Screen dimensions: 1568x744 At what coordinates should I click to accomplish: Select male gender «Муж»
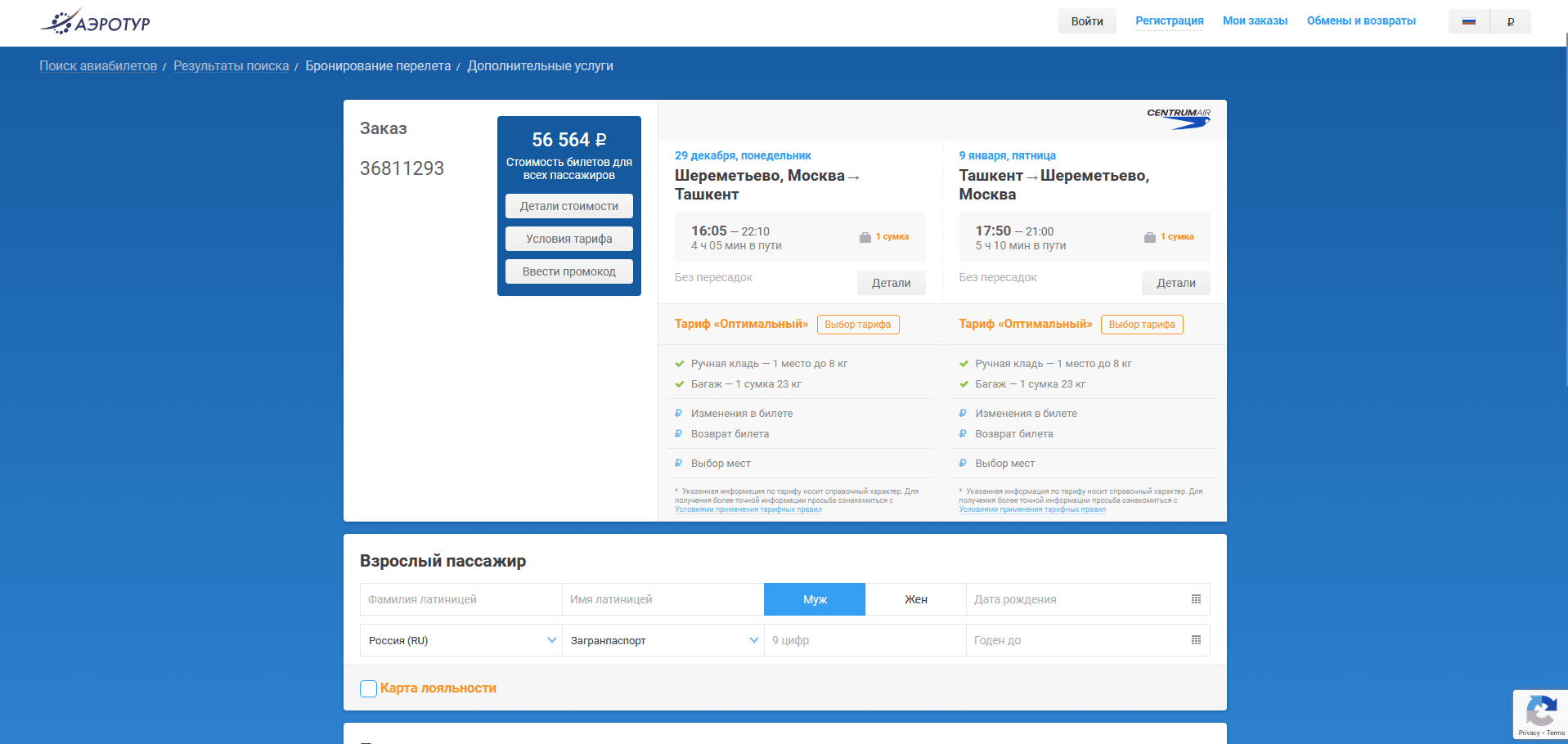(x=814, y=599)
